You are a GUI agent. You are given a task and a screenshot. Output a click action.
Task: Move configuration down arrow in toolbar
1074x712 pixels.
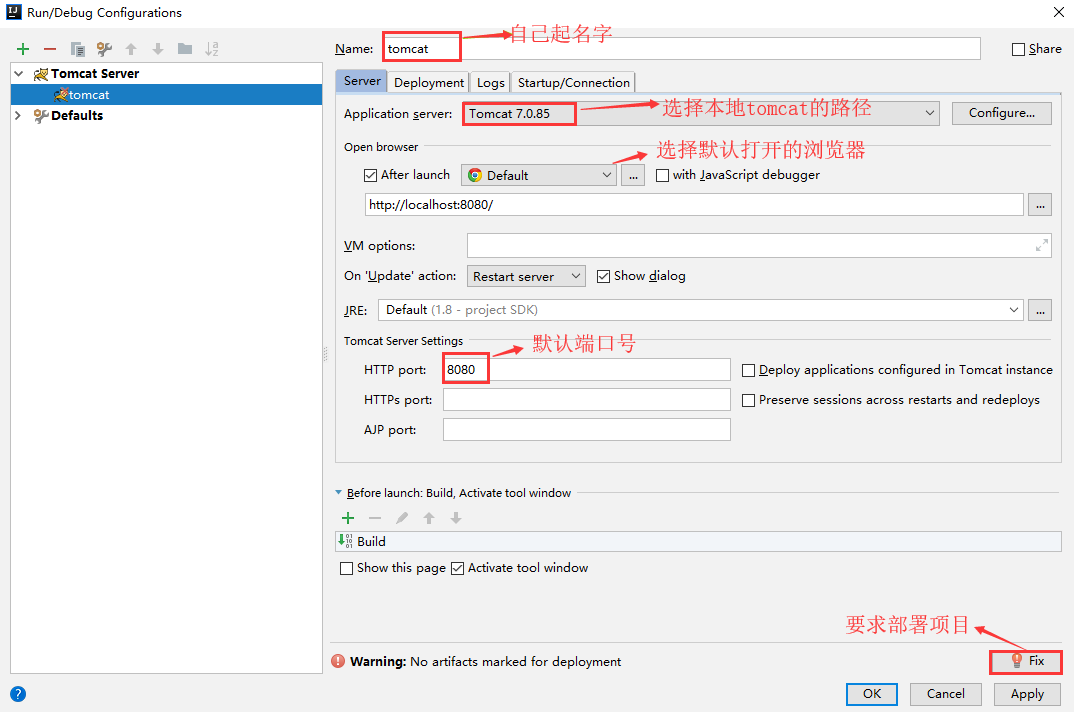click(x=158, y=49)
